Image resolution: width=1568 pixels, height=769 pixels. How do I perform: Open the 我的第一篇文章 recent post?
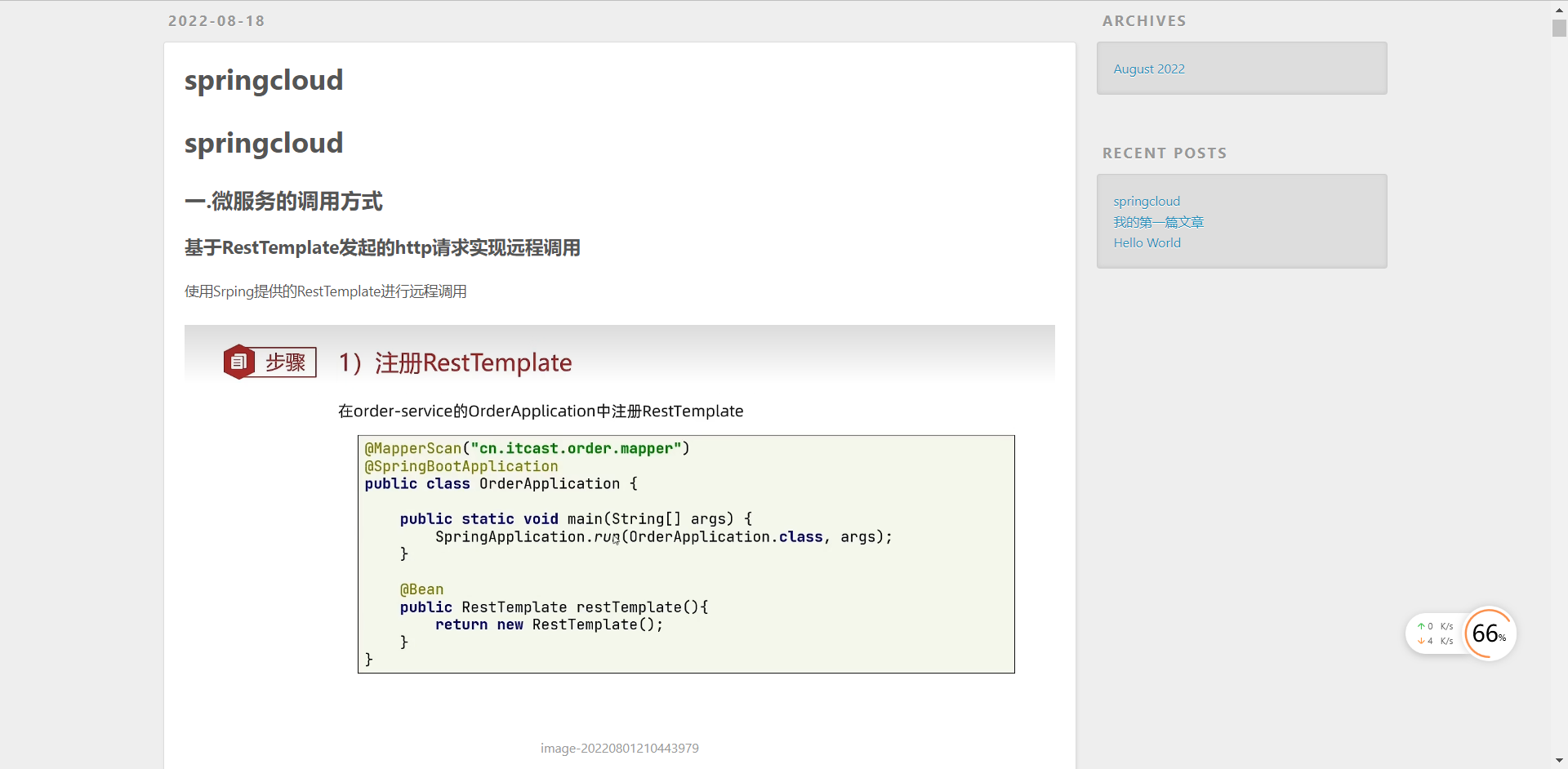[1158, 222]
